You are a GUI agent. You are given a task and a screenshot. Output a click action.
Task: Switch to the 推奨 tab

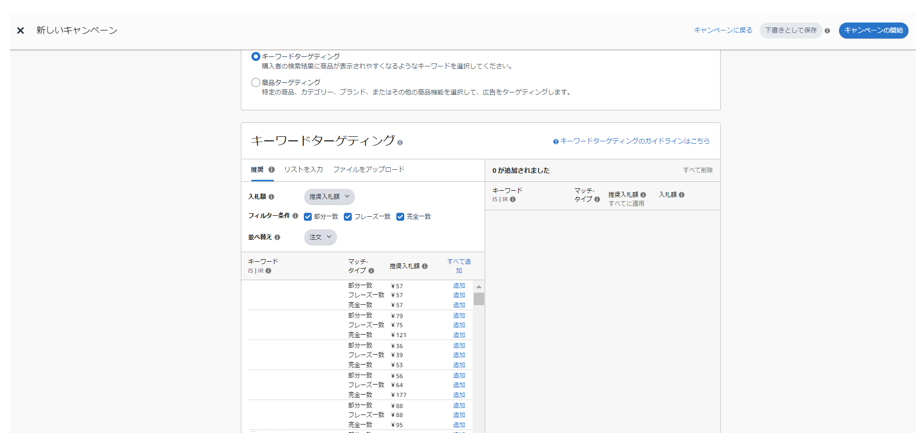coord(257,169)
